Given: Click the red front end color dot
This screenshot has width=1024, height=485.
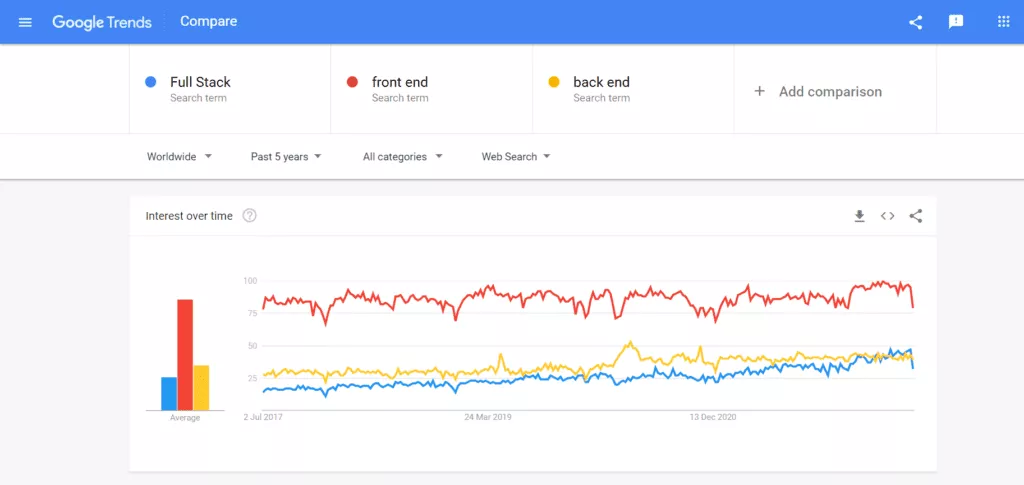Looking at the screenshot, I should click(352, 82).
